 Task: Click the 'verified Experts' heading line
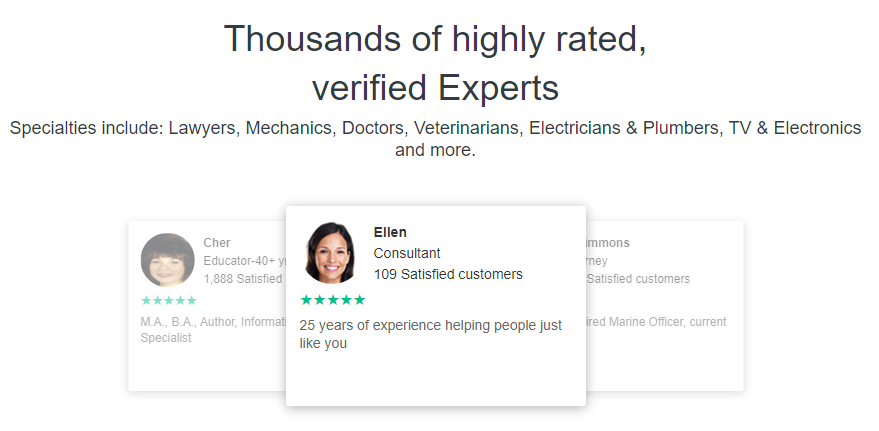point(435,88)
